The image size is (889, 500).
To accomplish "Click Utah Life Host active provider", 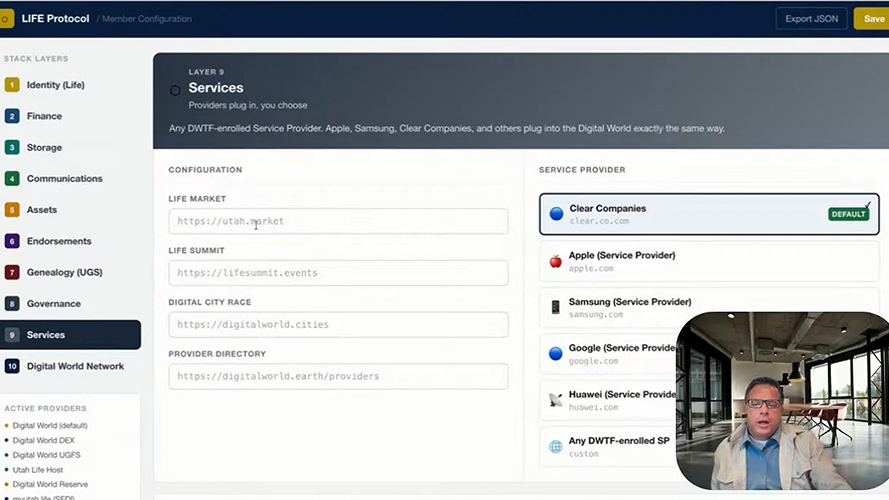I will [38, 469].
